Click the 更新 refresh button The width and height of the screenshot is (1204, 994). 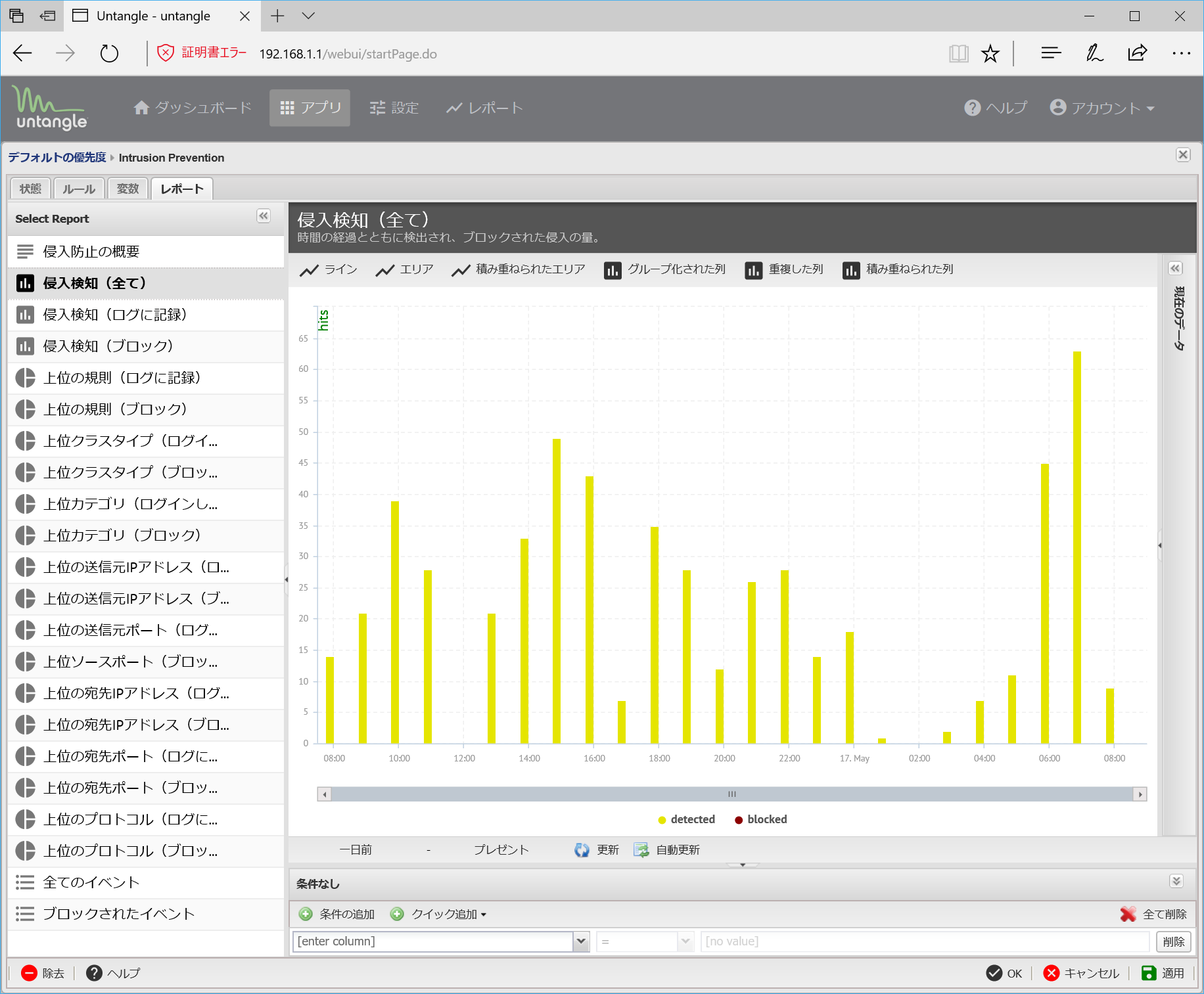tap(597, 850)
